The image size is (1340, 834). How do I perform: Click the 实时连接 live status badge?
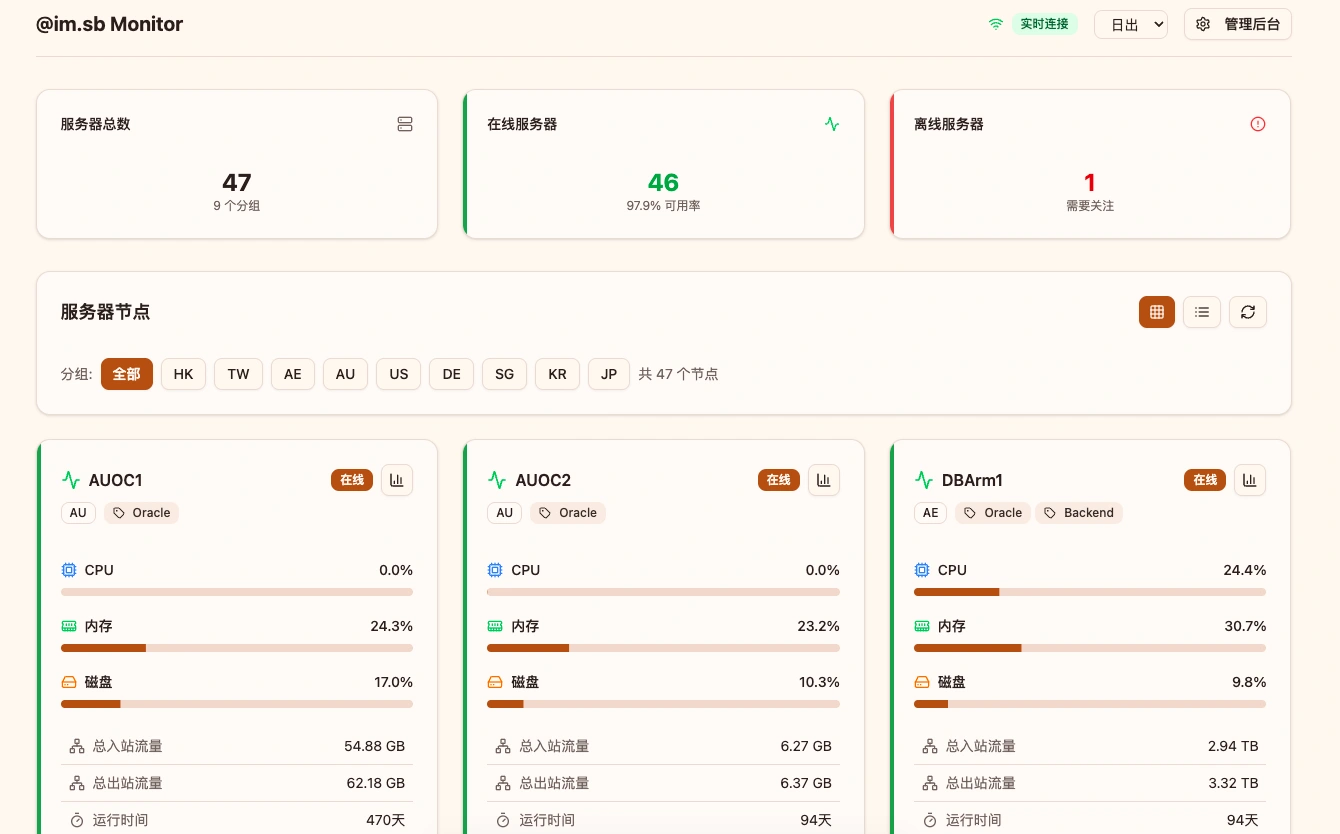tap(1044, 24)
